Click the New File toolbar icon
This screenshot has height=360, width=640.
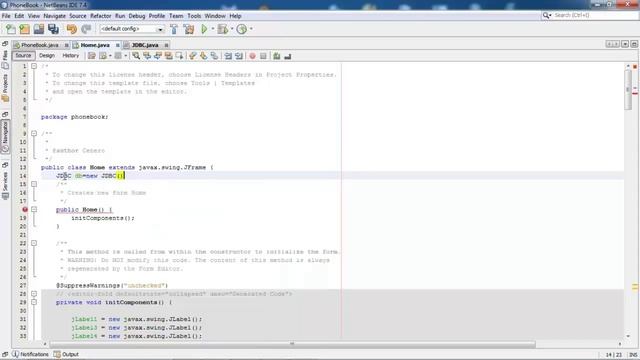pos(11,29)
